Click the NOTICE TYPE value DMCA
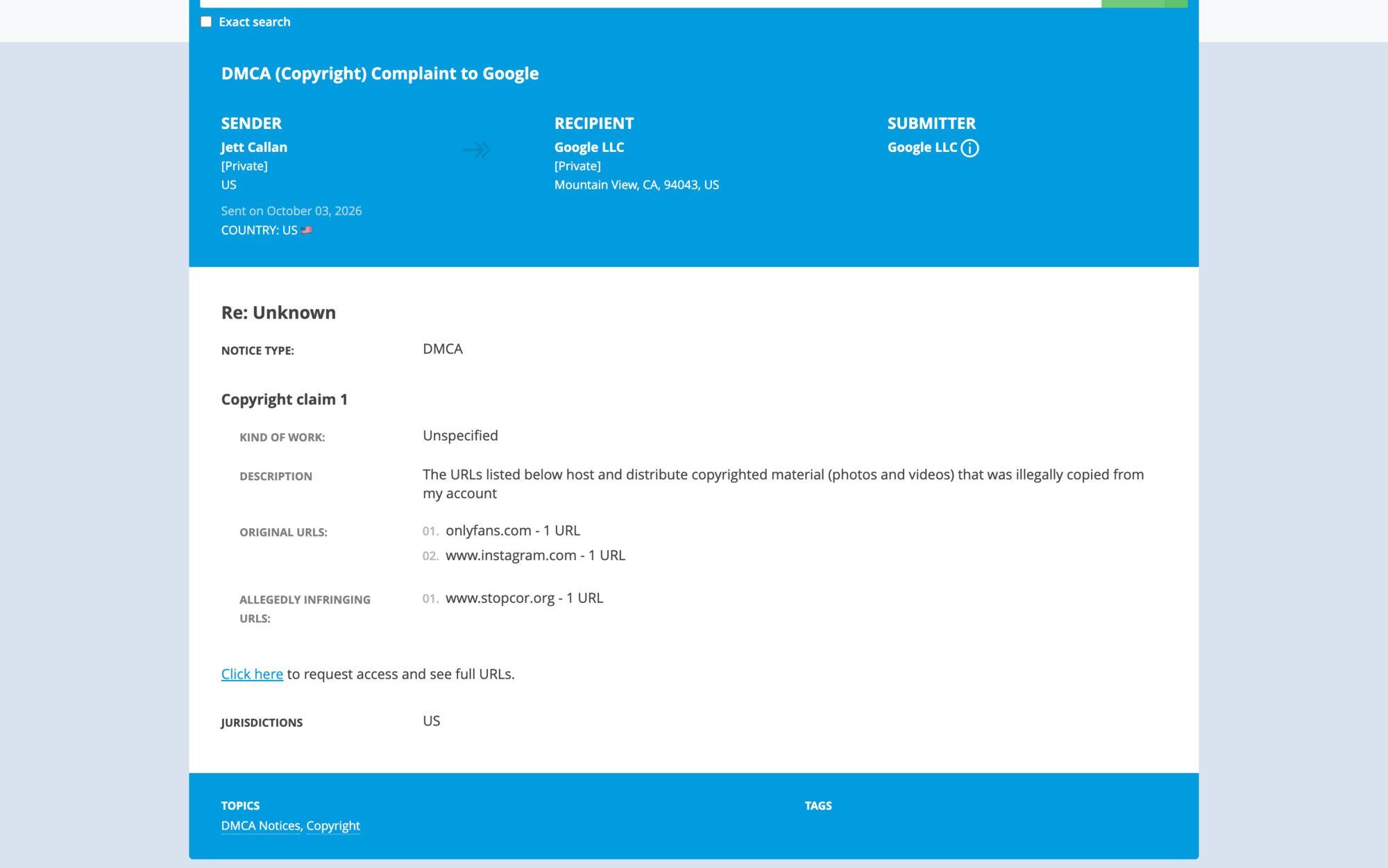The width and height of the screenshot is (1388, 868). pyautogui.click(x=443, y=349)
